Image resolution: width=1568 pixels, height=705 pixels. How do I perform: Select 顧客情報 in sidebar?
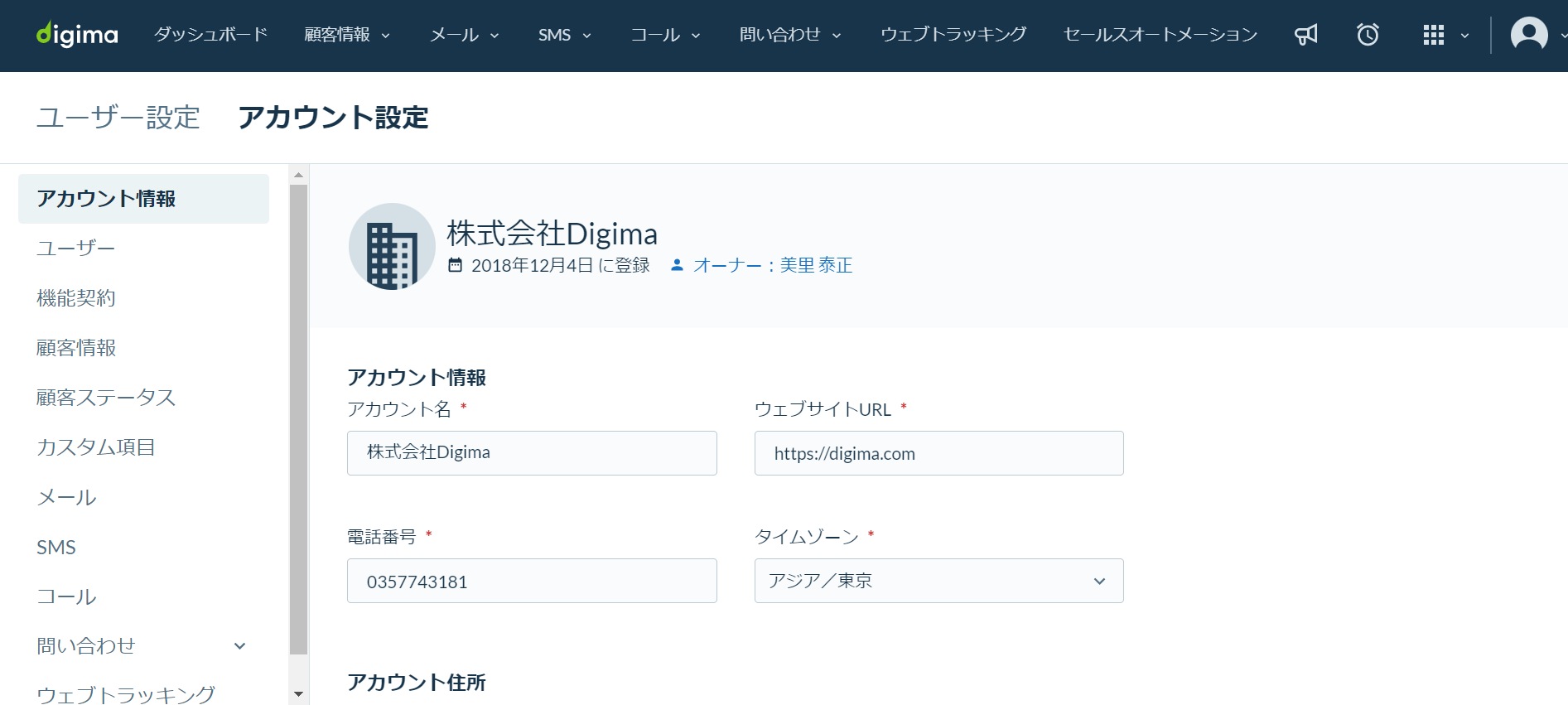[76, 347]
